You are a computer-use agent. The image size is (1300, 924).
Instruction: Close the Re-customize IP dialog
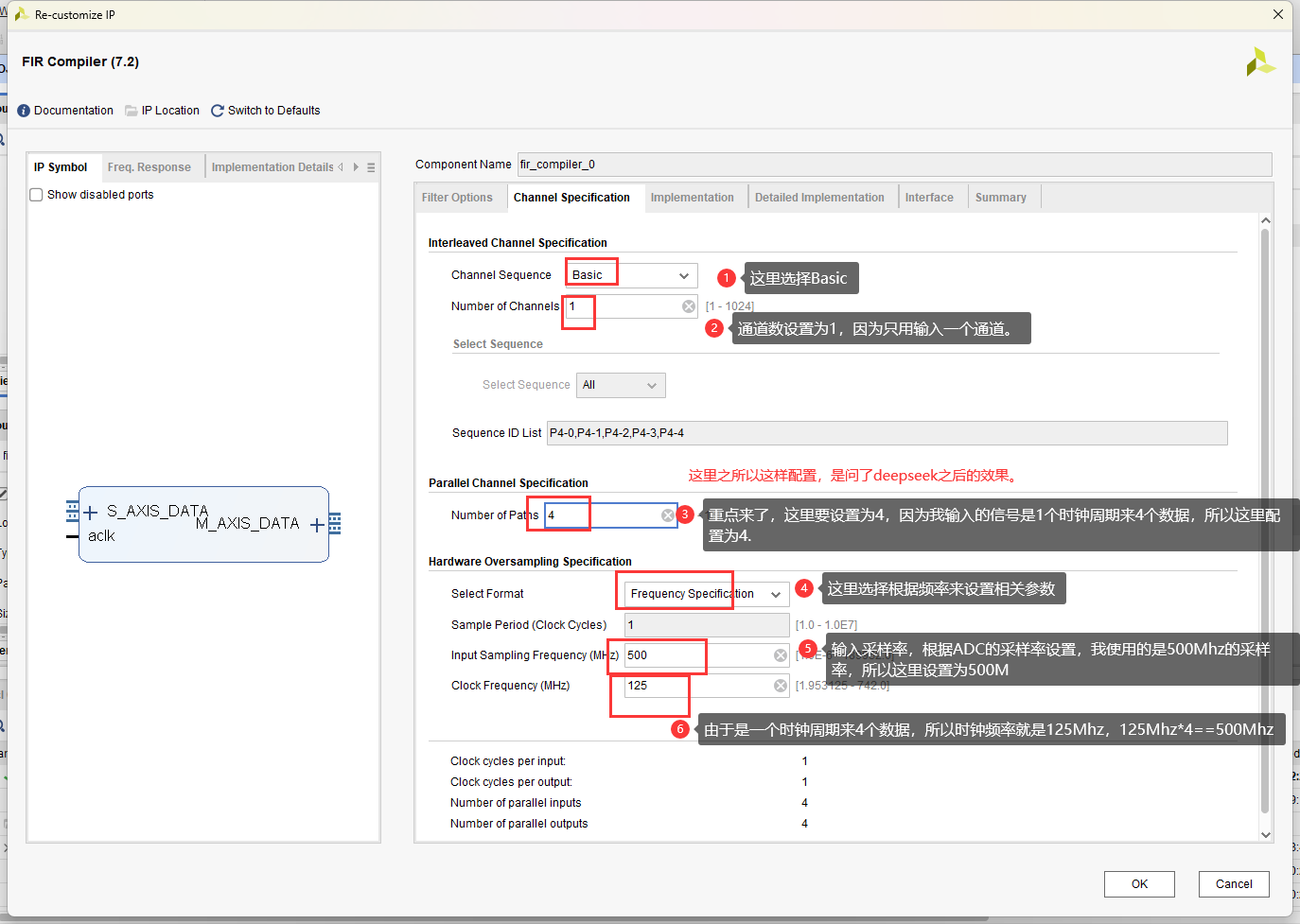point(1278,14)
